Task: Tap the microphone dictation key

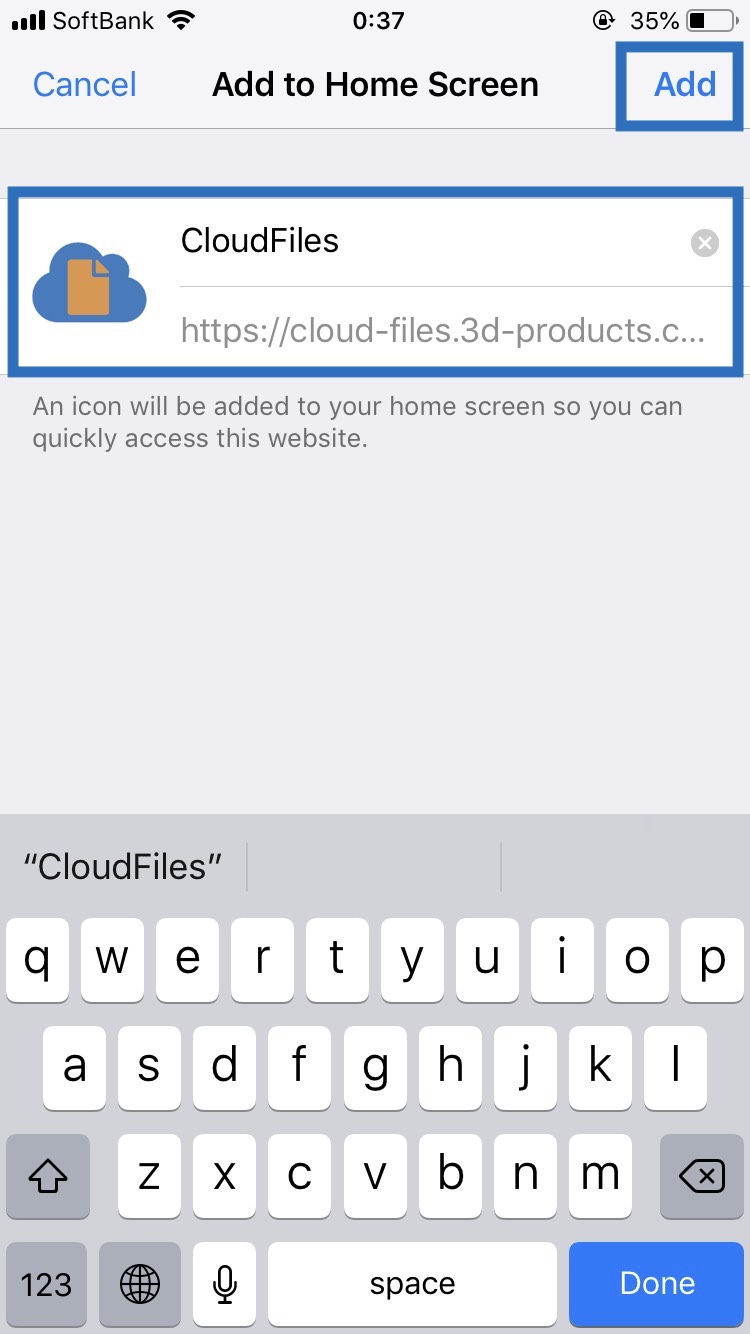Action: 226,1283
